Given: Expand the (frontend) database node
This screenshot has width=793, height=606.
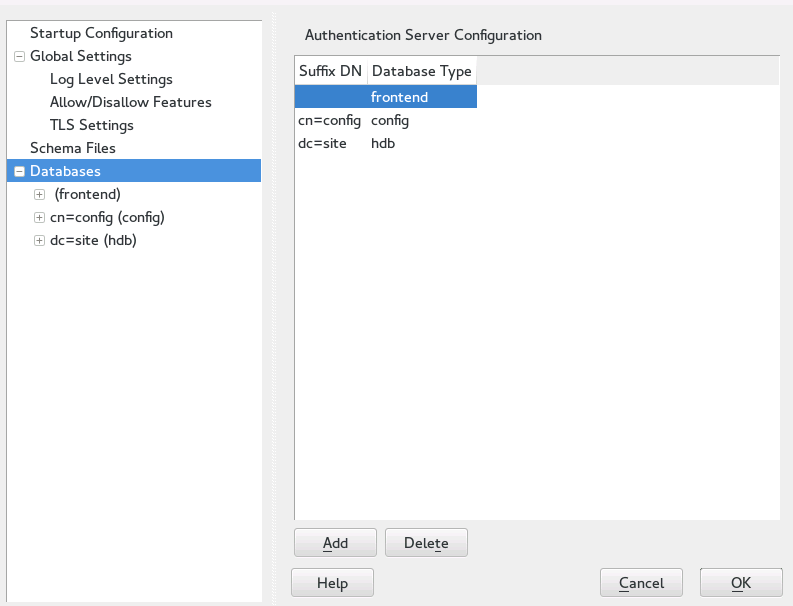Looking at the screenshot, I should 40,194.
